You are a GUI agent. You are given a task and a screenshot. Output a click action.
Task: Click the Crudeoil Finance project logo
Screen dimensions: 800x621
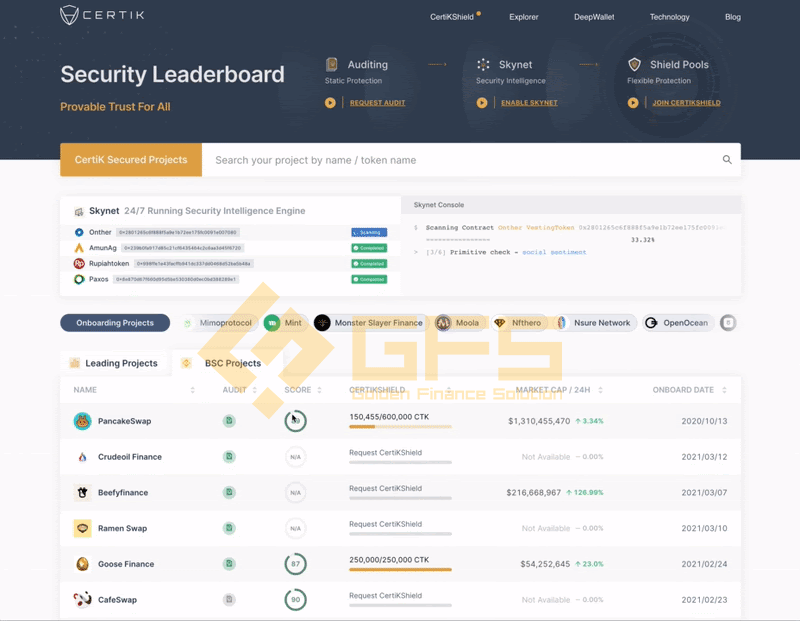[x=82, y=457]
